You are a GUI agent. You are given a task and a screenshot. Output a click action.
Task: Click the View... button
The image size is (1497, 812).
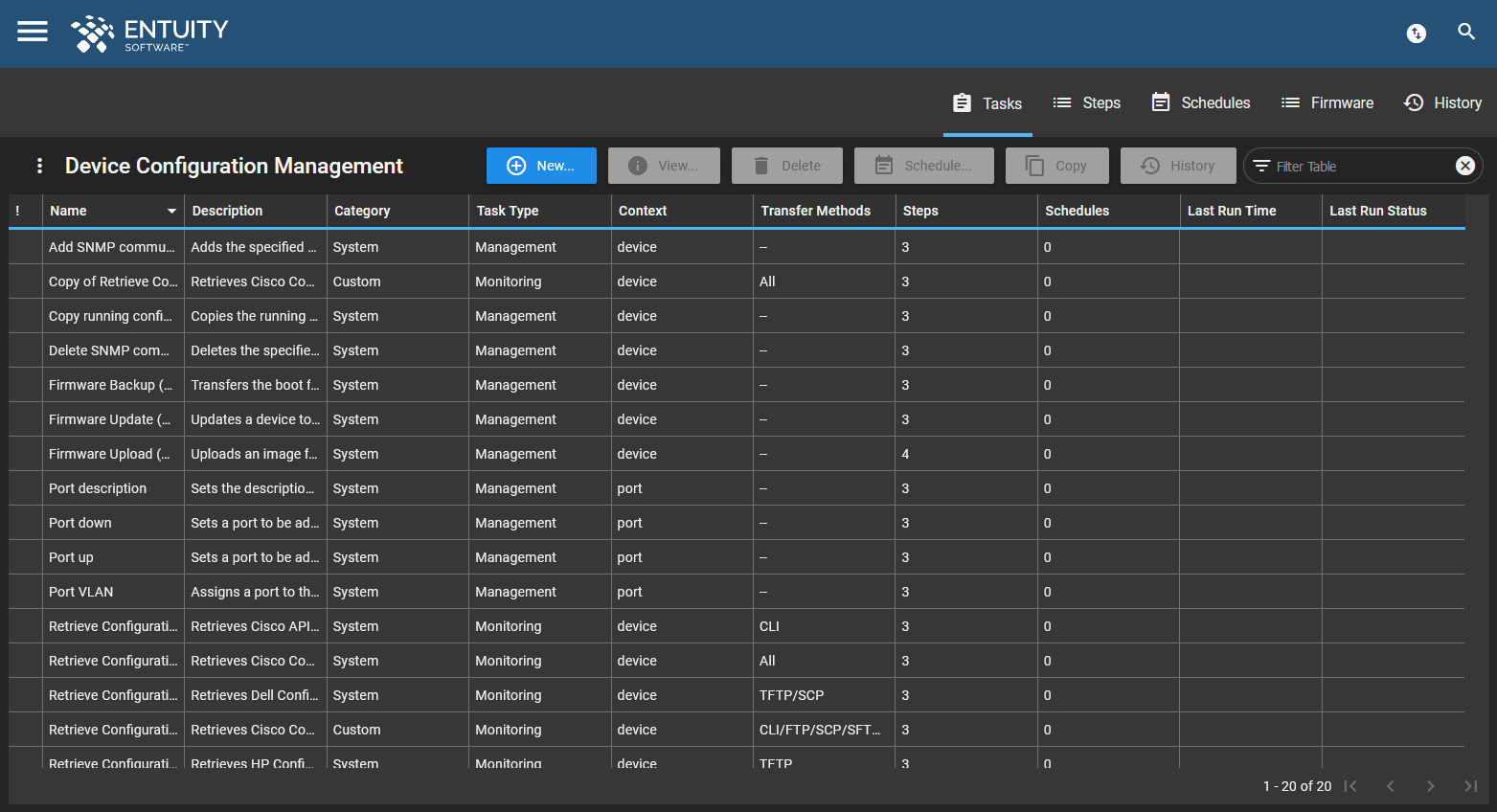coord(664,166)
